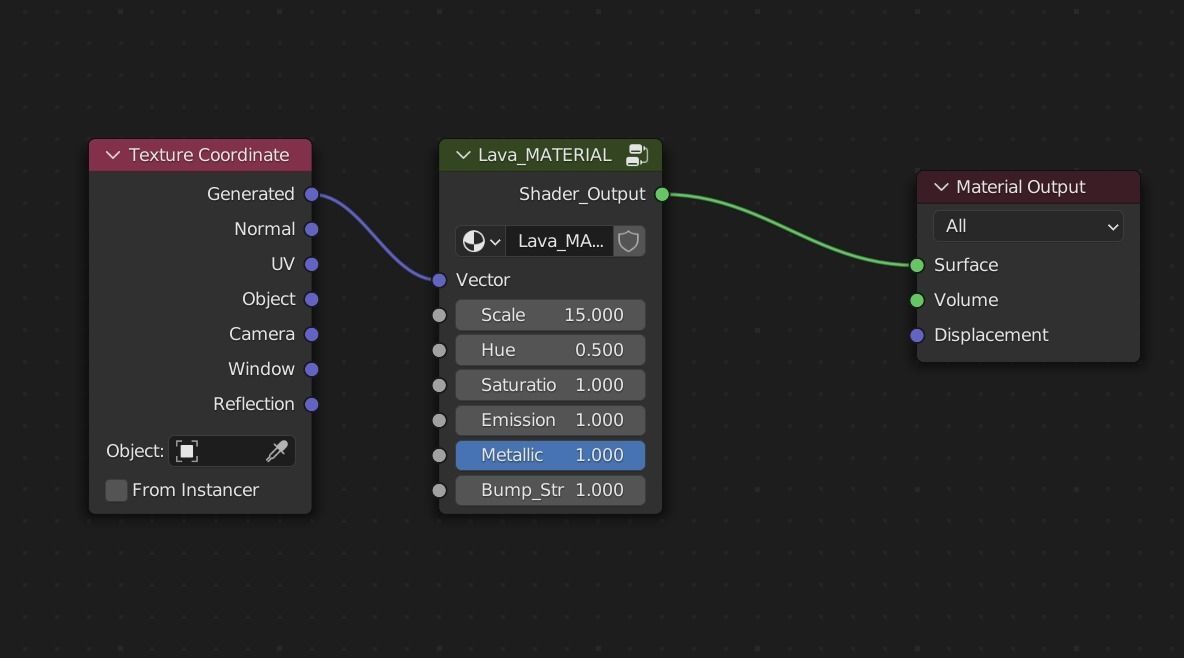Click the Displacement label

(x=991, y=335)
